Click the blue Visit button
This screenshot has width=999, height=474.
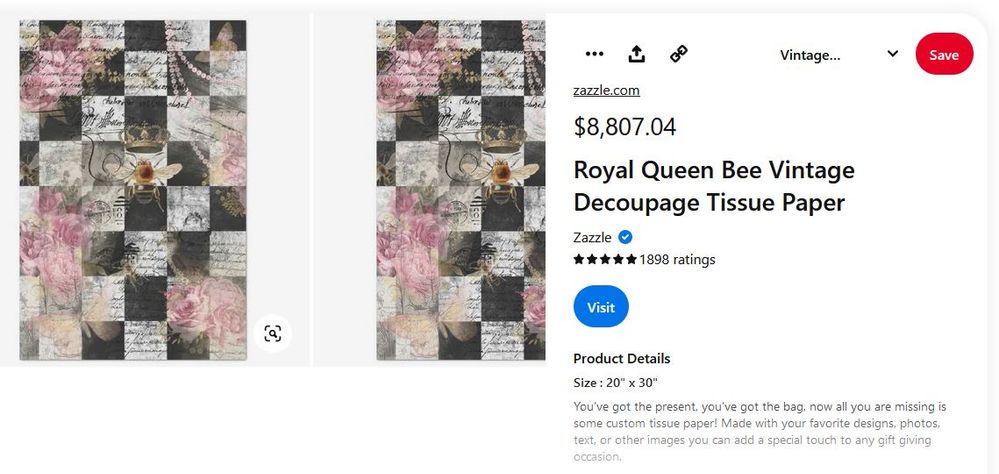click(601, 307)
